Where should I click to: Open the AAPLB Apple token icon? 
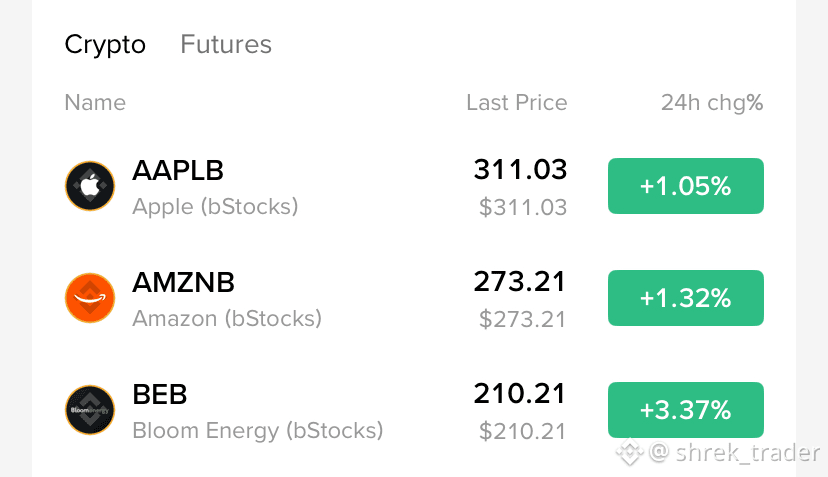pos(90,186)
